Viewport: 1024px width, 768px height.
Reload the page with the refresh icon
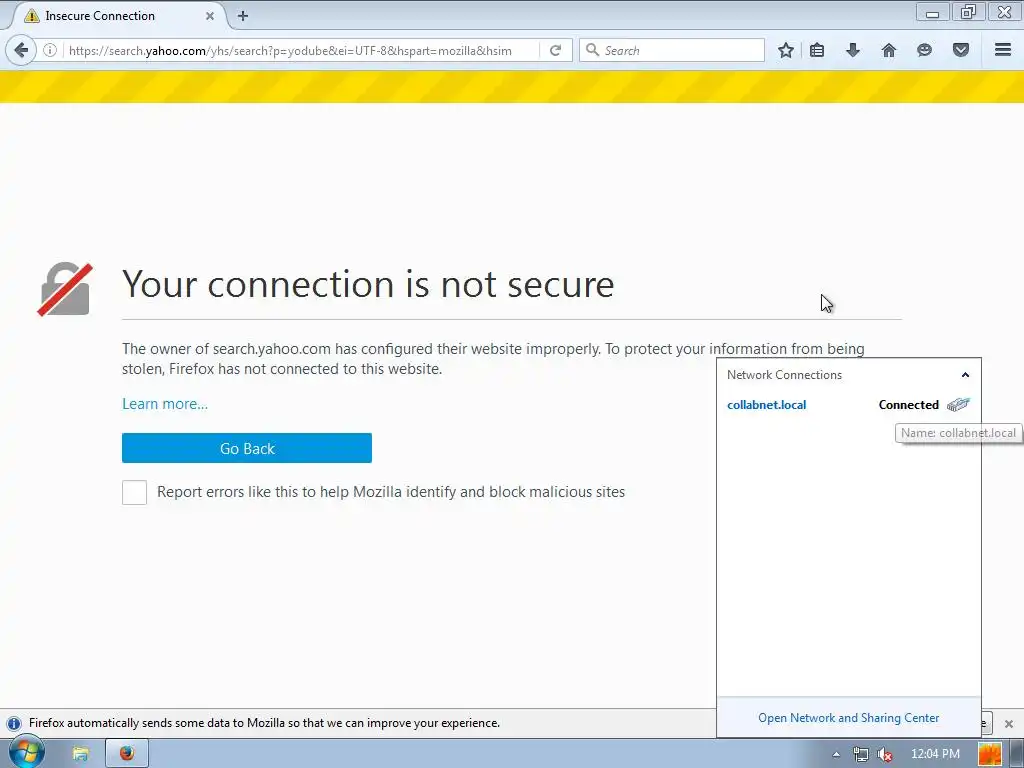pyautogui.click(x=555, y=50)
